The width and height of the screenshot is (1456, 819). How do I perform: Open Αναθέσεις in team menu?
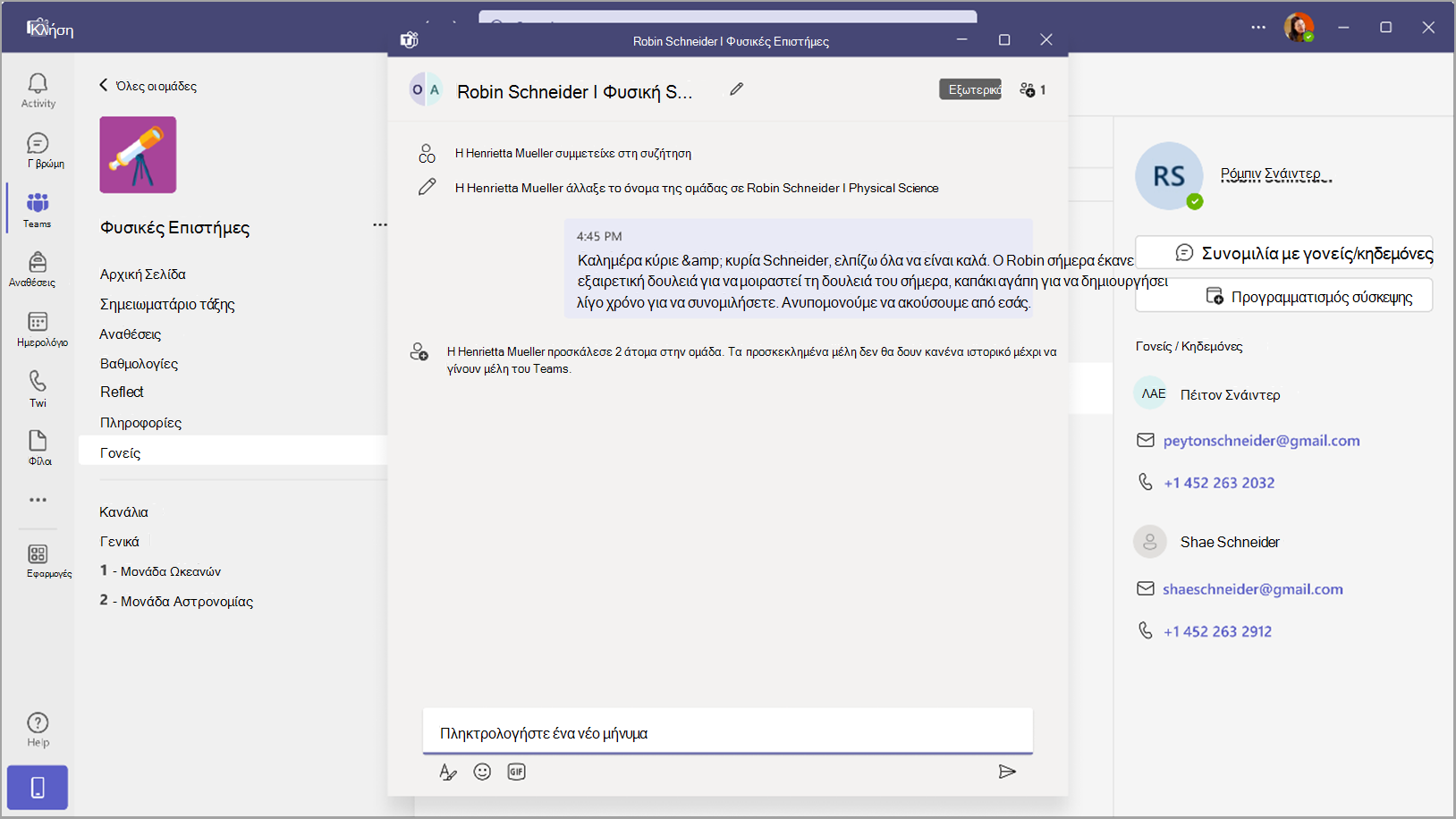(x=131, y=334)
